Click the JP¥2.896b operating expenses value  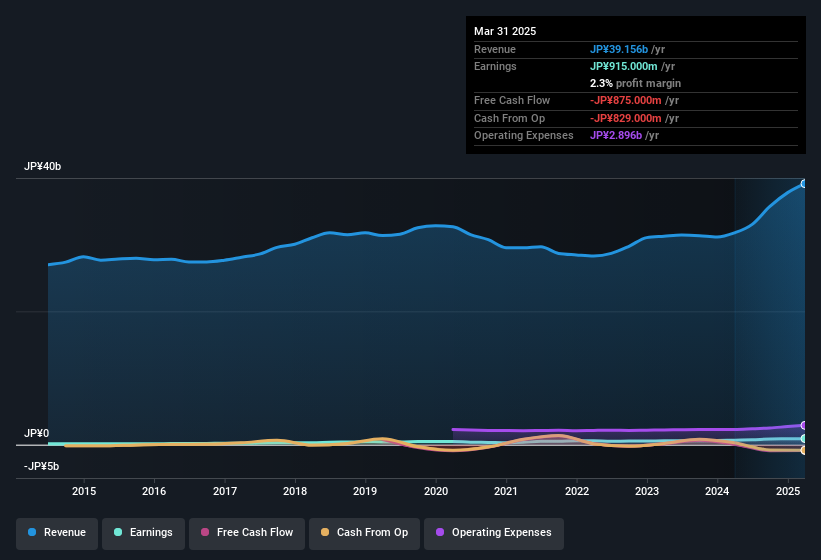click(x=615, y=136)
